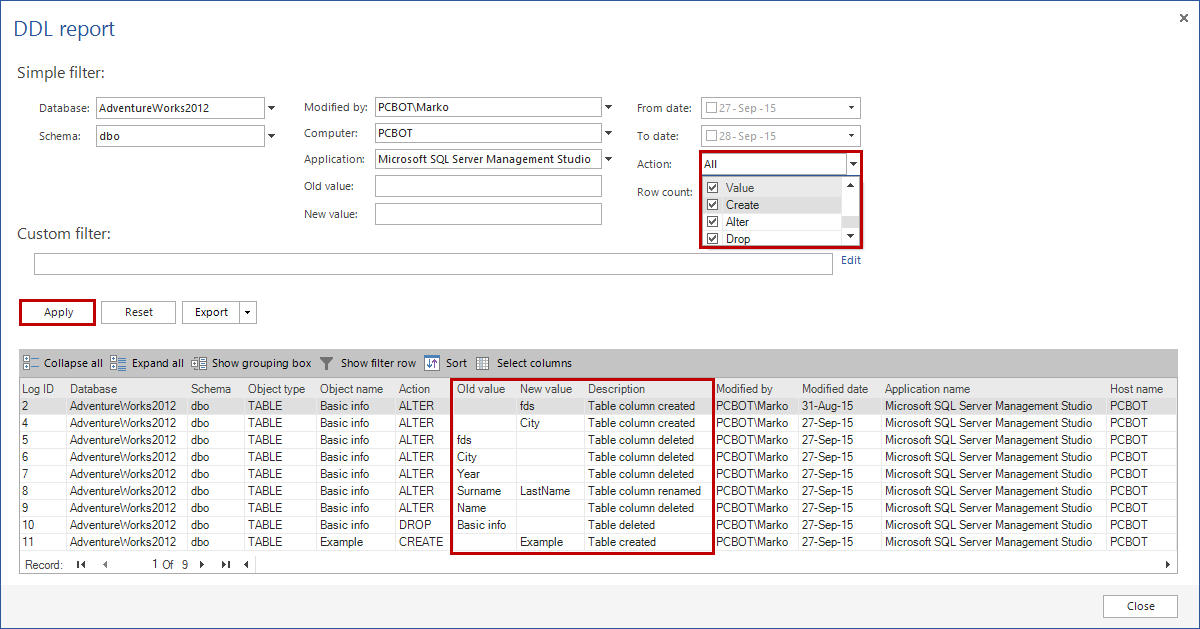Viewport: 1200px width, 629px height.
Task: Open the Modified by dropdown
Action: point(608,108)
